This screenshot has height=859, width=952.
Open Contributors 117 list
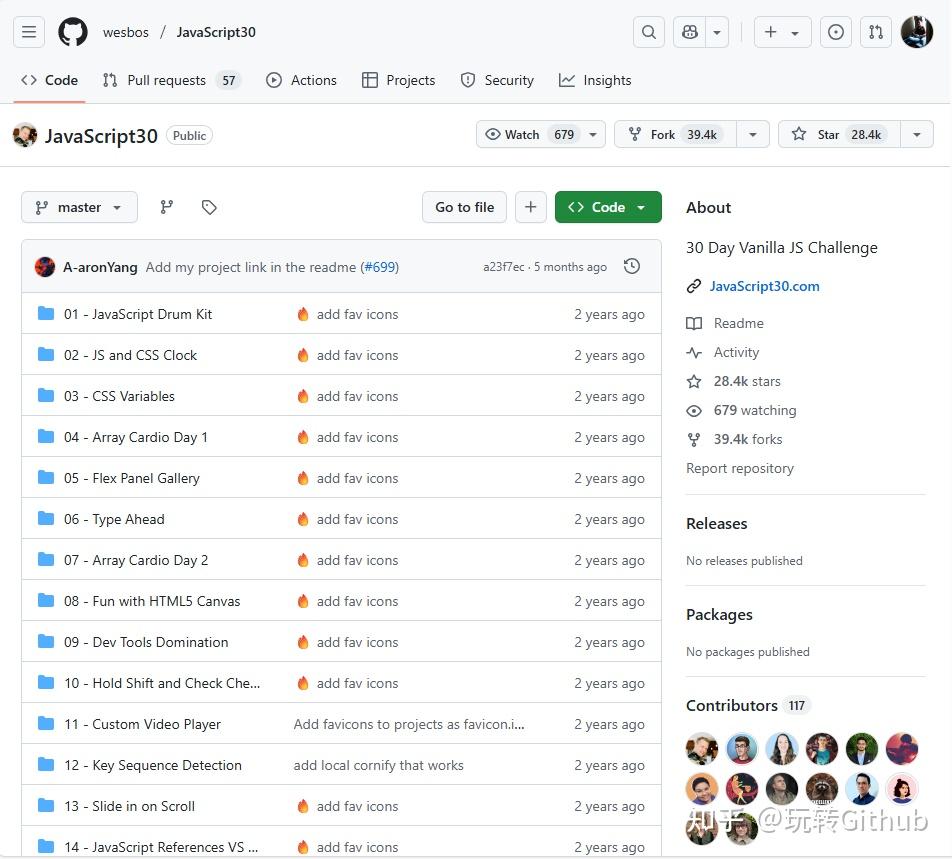747,705
